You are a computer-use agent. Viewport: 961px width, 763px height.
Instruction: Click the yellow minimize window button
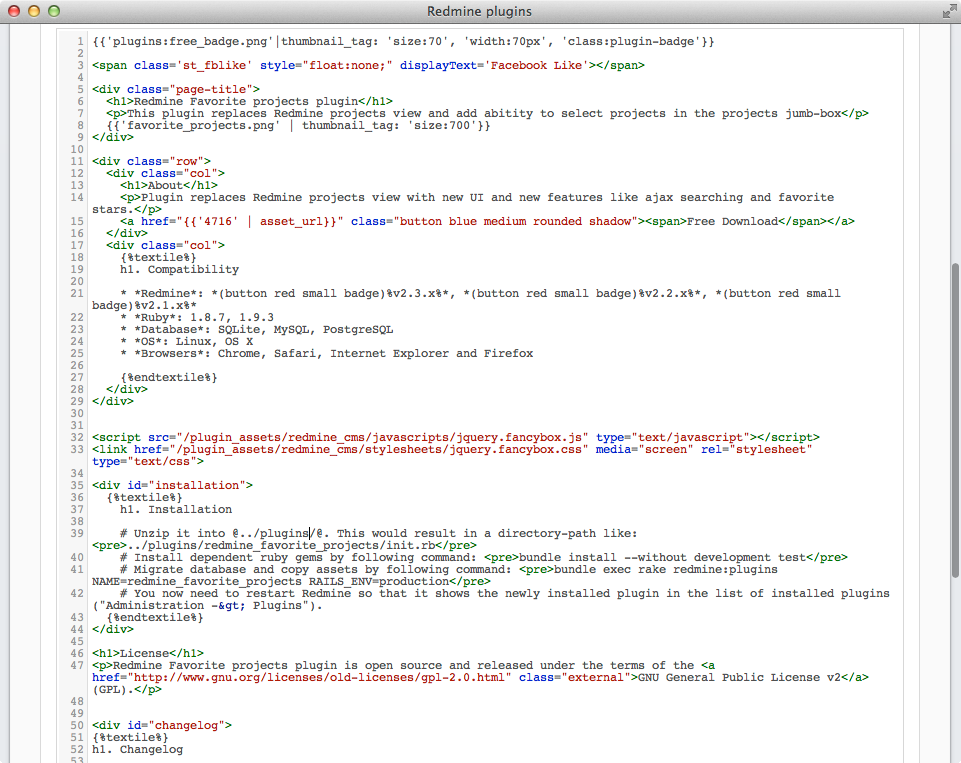[34, 11]
